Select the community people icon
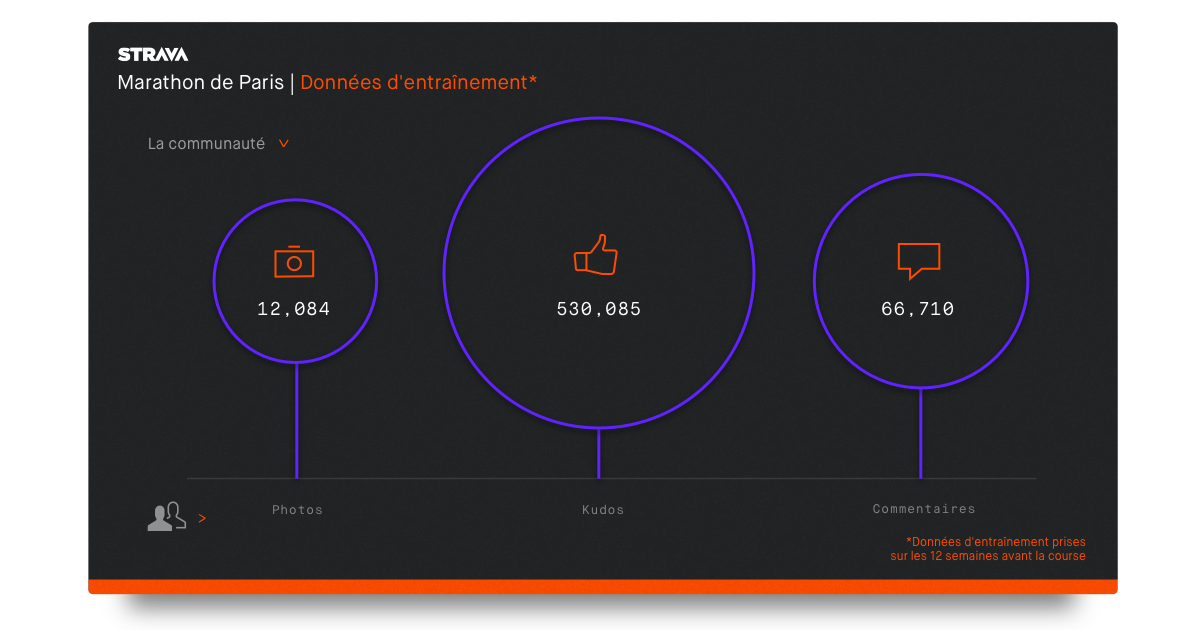This screenshot has width=1200, height=630. point(166,516)
